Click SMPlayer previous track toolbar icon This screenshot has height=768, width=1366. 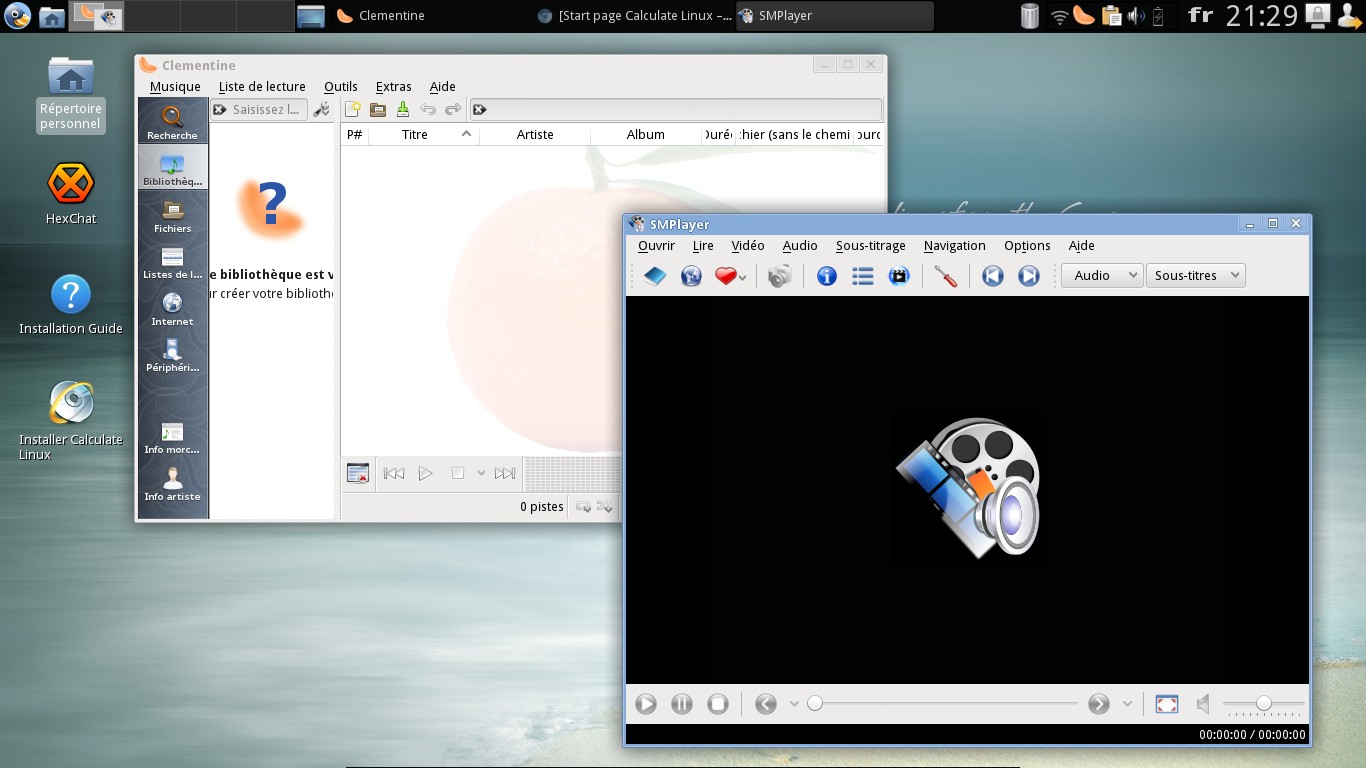992,276
